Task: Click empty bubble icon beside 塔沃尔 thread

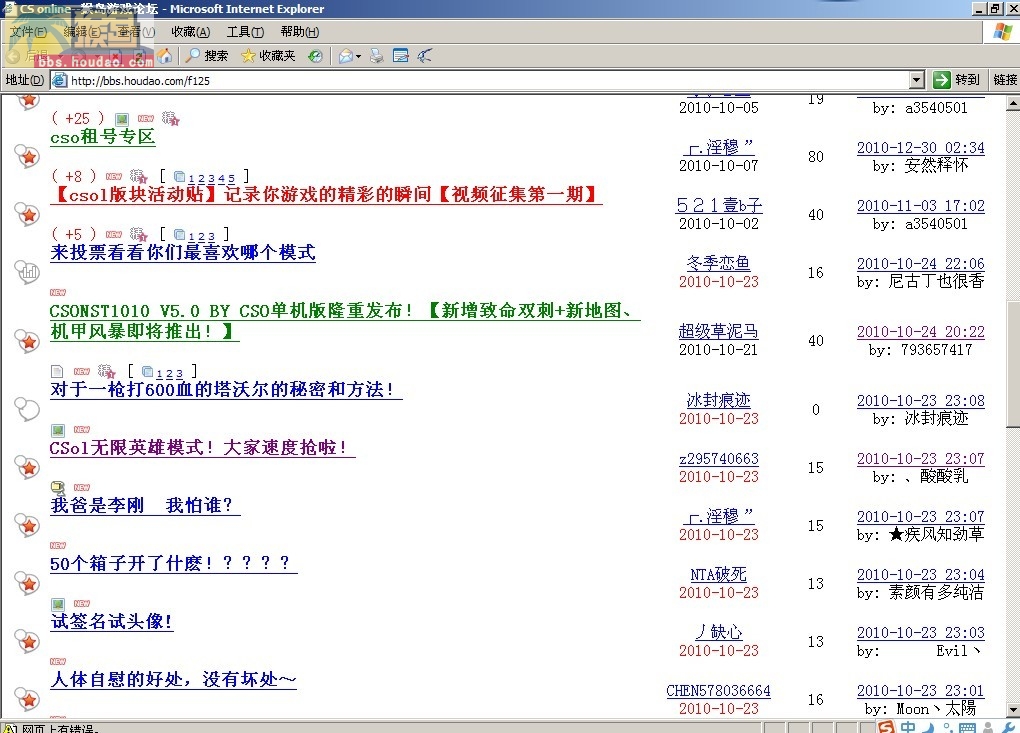Action: 27,409
